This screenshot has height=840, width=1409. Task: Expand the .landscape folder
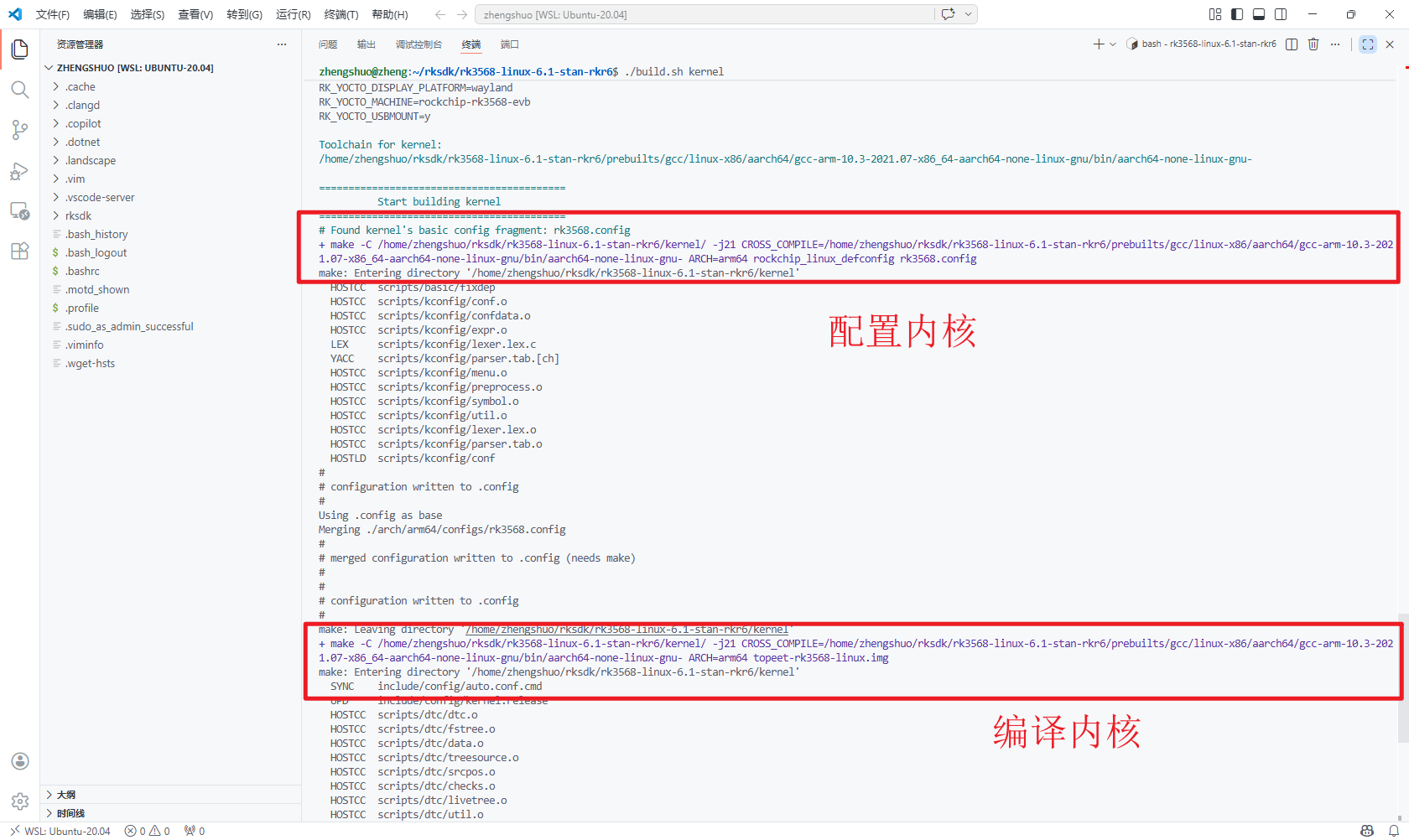pyautogui.click(x=171, y=160)
